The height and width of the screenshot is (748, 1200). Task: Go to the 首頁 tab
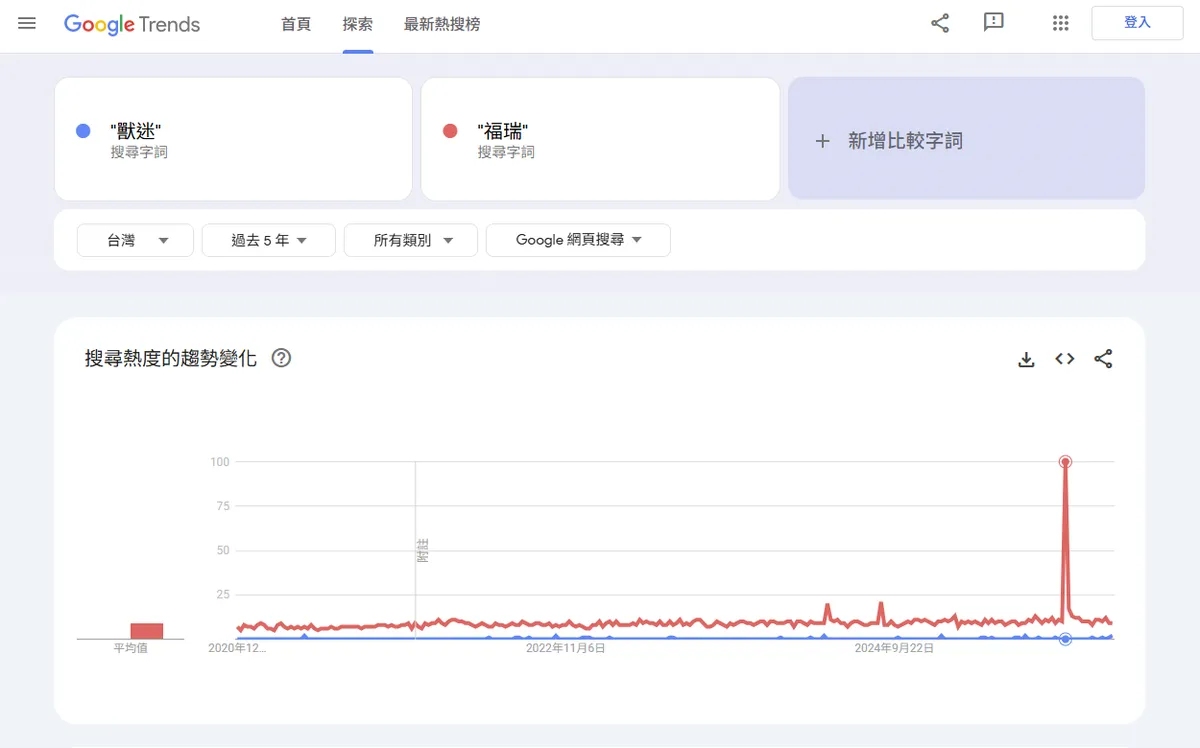pyautogui.click(x=296, y=24)
